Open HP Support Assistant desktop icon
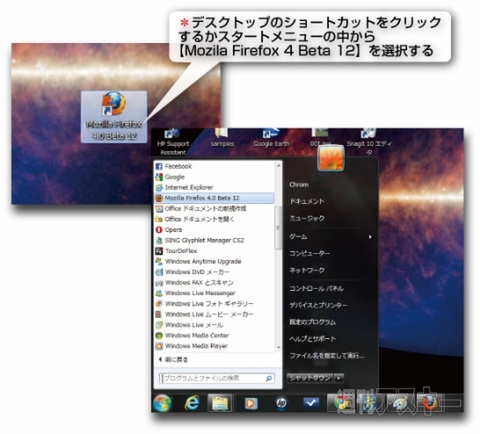The height and width of the screenshot is (434, 480). (x=173, y=142)
